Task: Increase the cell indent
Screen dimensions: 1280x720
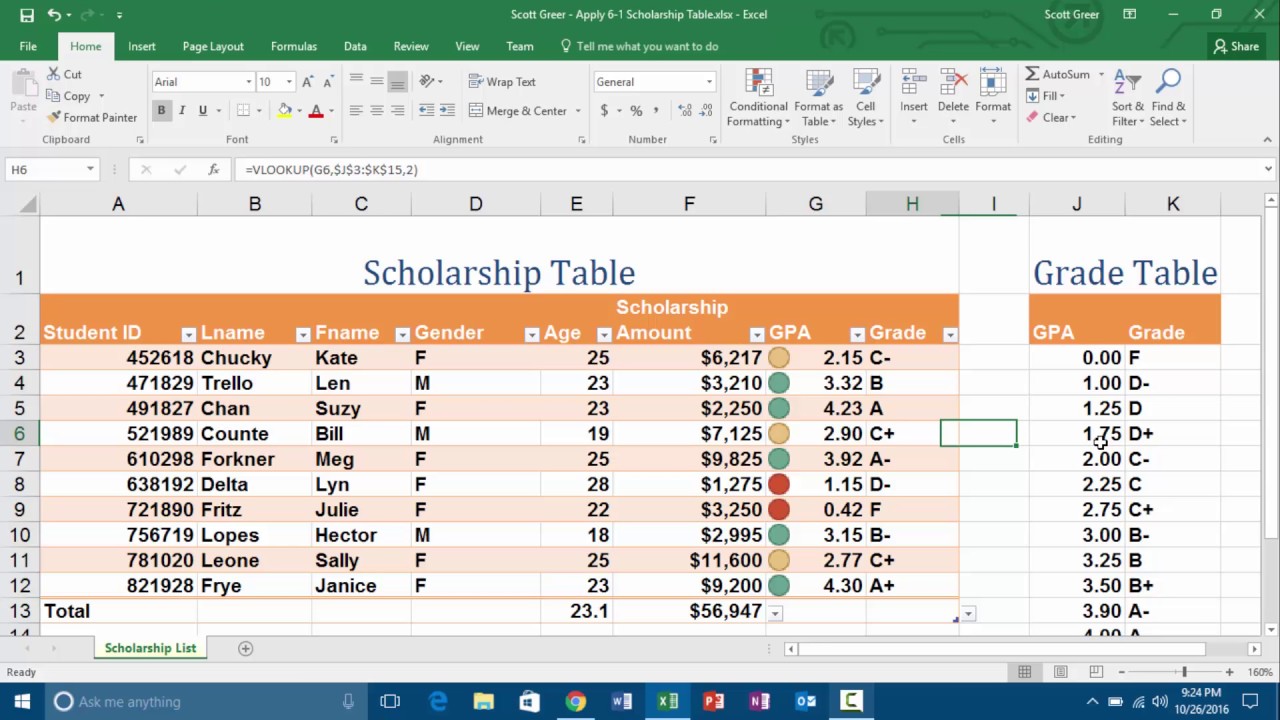Action: tap(447, 111)
